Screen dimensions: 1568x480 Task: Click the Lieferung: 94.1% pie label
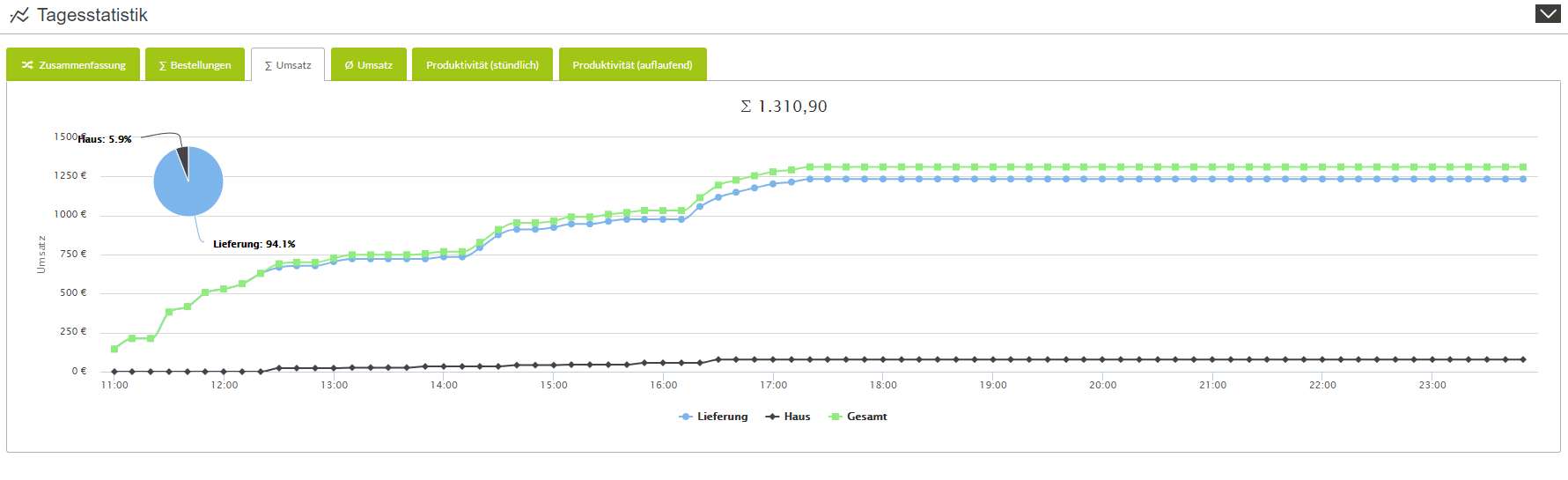tap(254, 244)
